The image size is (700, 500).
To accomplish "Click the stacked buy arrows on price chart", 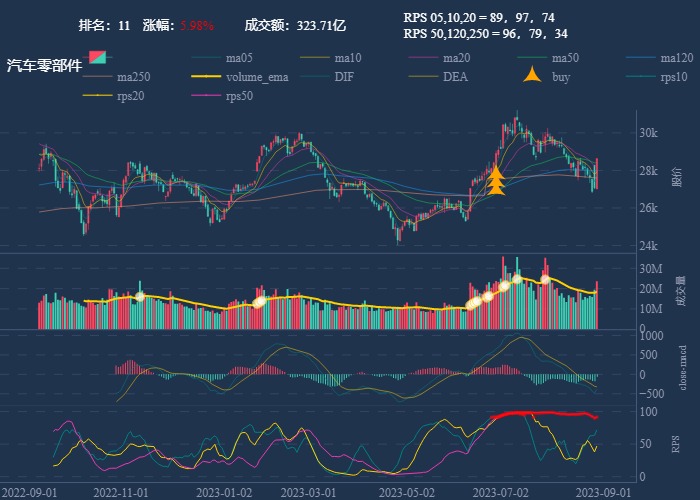I will [496, 181].
